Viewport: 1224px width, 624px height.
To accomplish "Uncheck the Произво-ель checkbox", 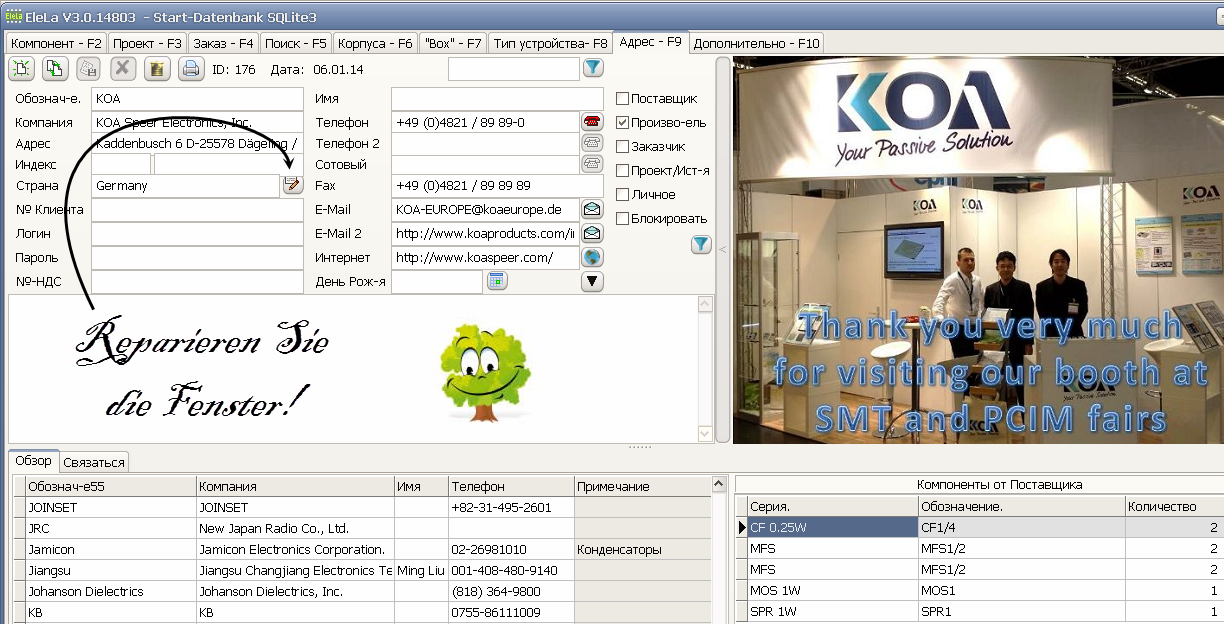I will tap(622, 123).
